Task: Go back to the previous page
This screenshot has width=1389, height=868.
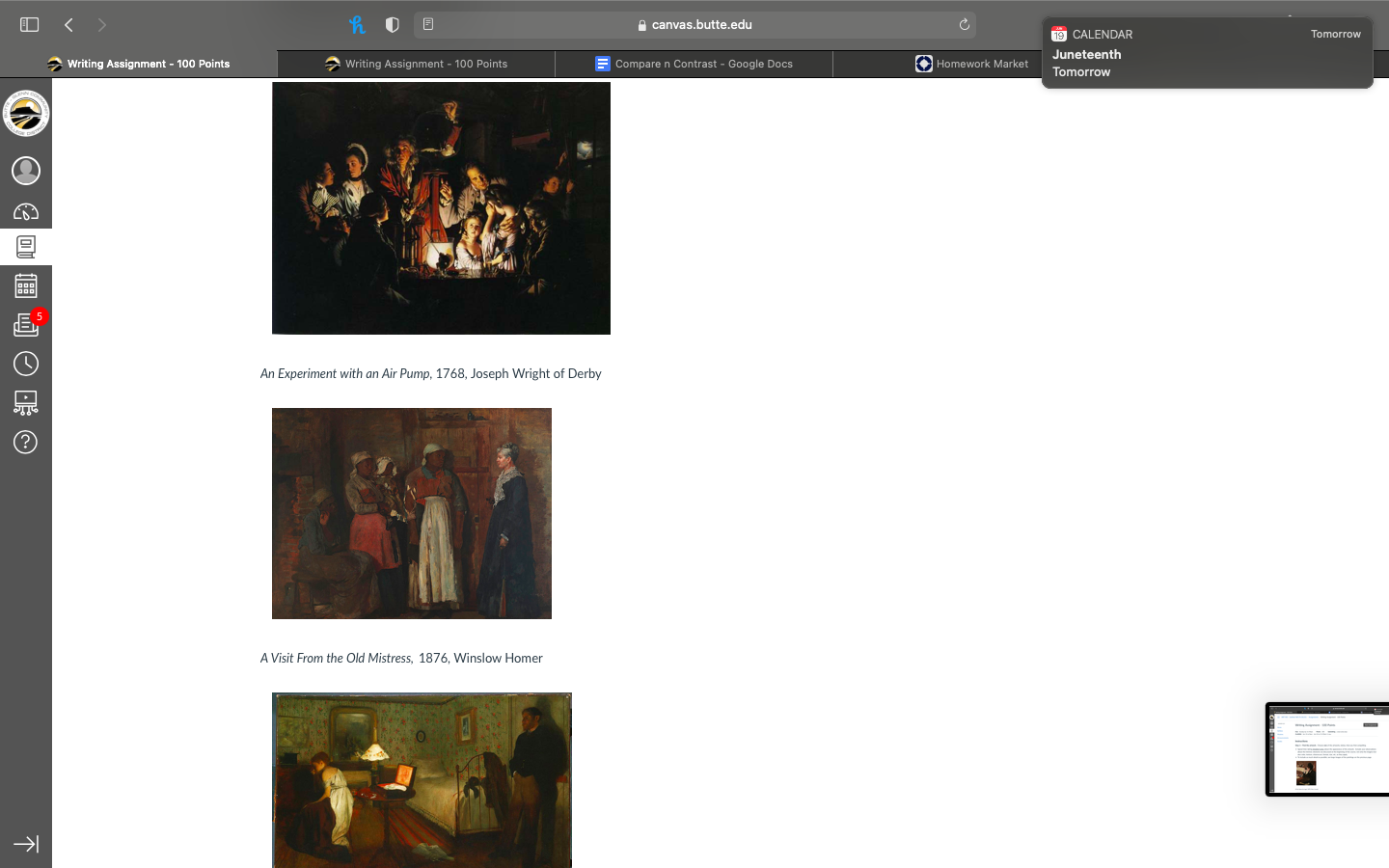Action: pos(68,25)
